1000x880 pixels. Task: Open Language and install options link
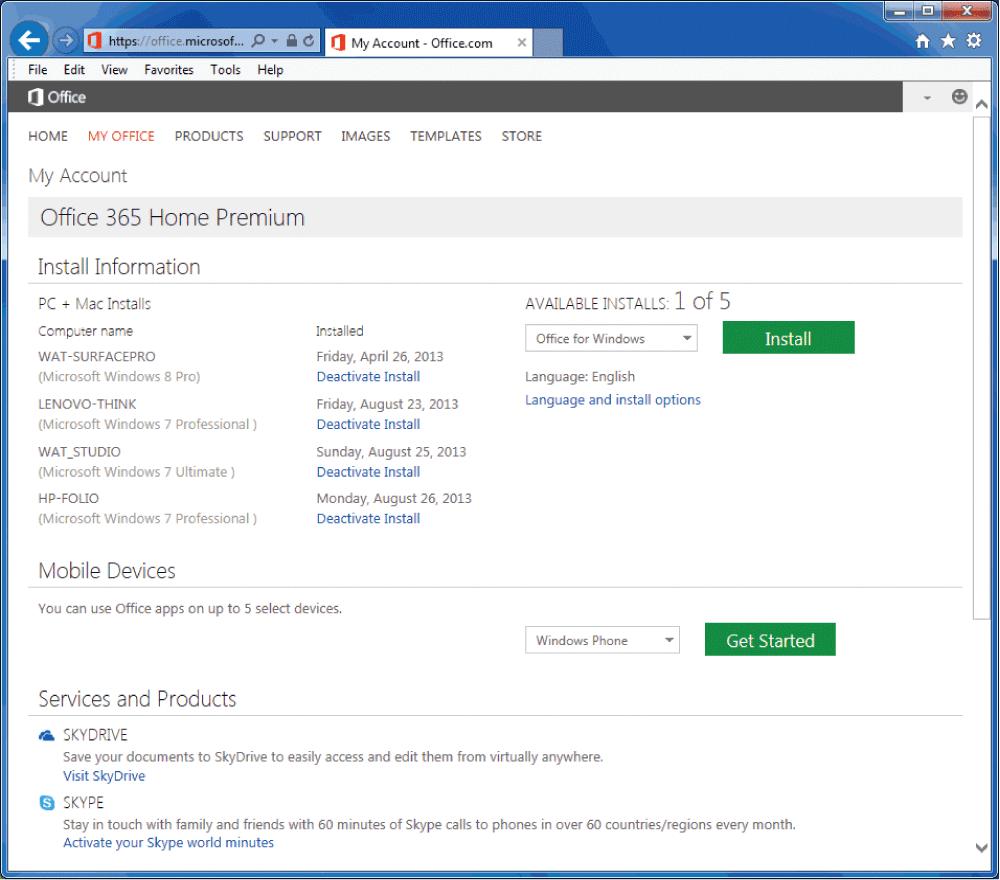pyautogui.click(x=612, y=400)
